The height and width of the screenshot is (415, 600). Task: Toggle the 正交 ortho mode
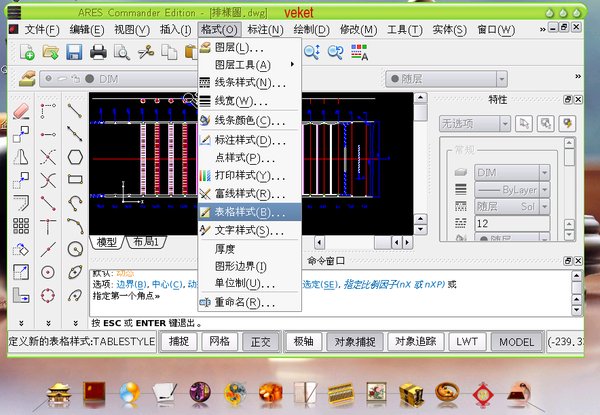click(260, 341)
